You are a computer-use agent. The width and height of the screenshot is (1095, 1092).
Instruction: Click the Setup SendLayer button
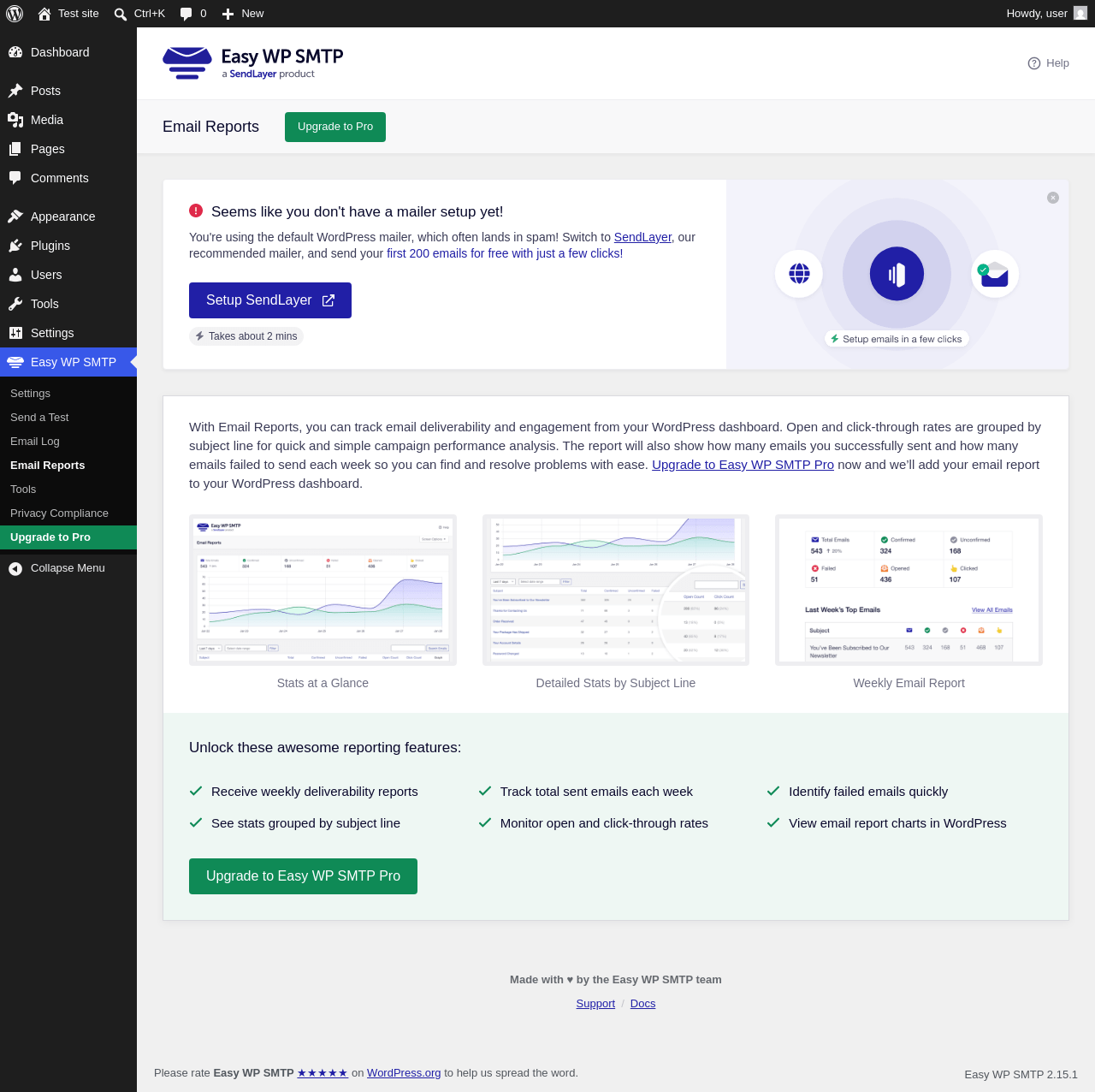point(270,300)
